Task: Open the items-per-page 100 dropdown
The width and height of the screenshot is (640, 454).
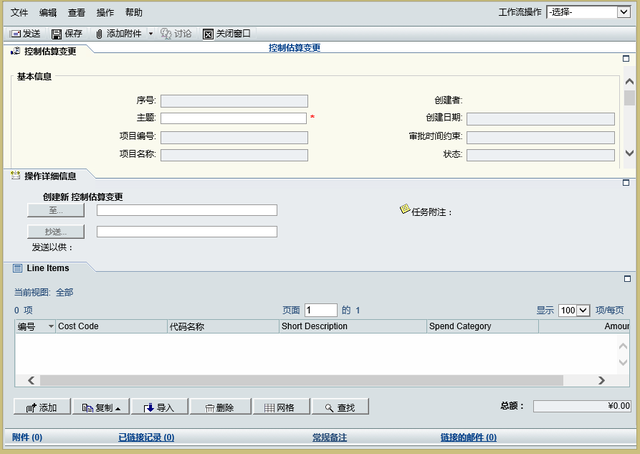Action: pos(574,310)
